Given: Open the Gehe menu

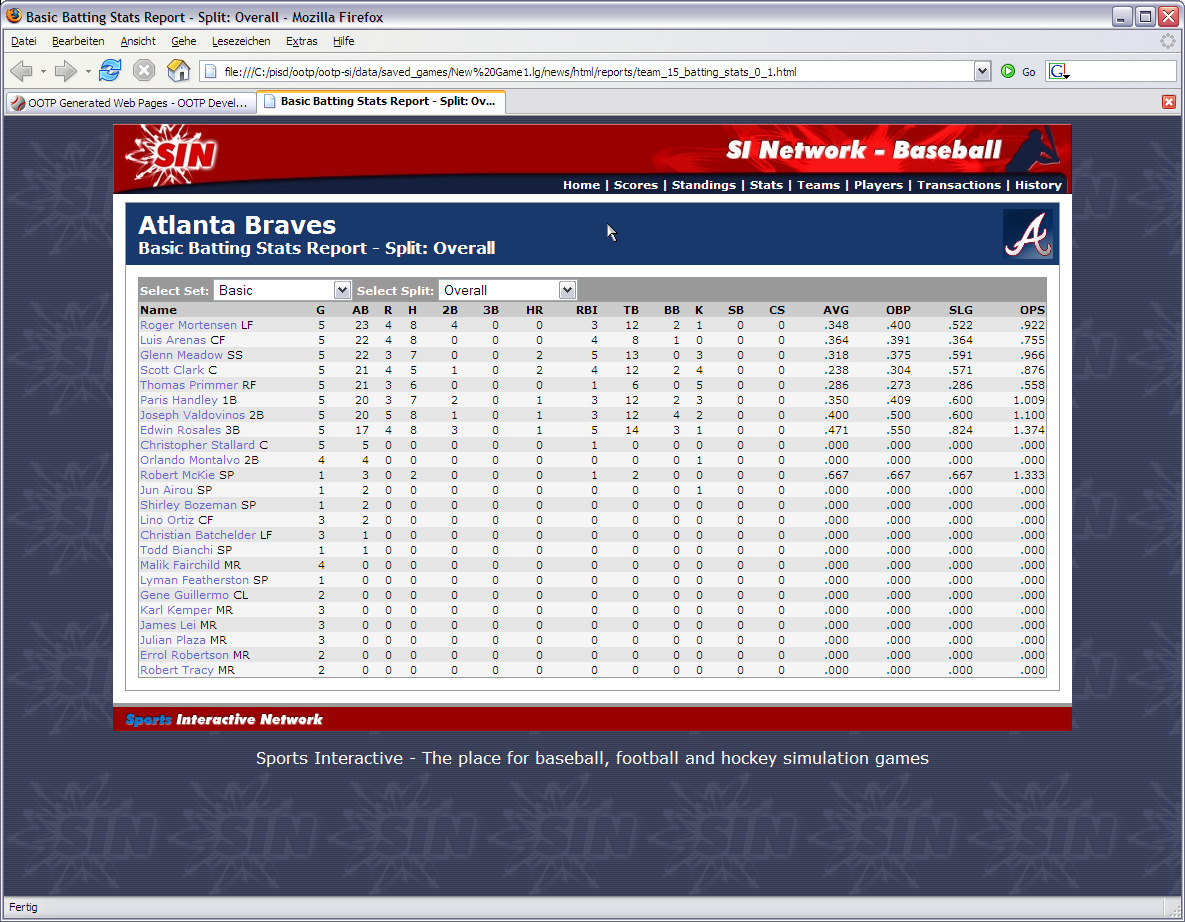Looking at the screenshot, I should click(184, 42).
